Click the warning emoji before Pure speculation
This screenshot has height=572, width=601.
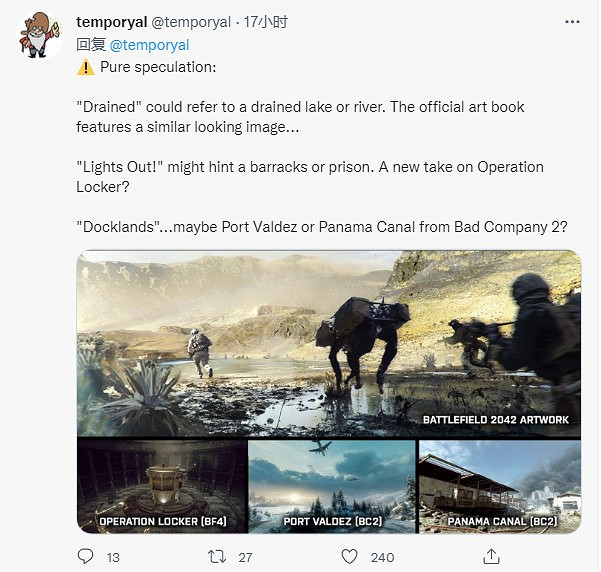pos(86,67)
